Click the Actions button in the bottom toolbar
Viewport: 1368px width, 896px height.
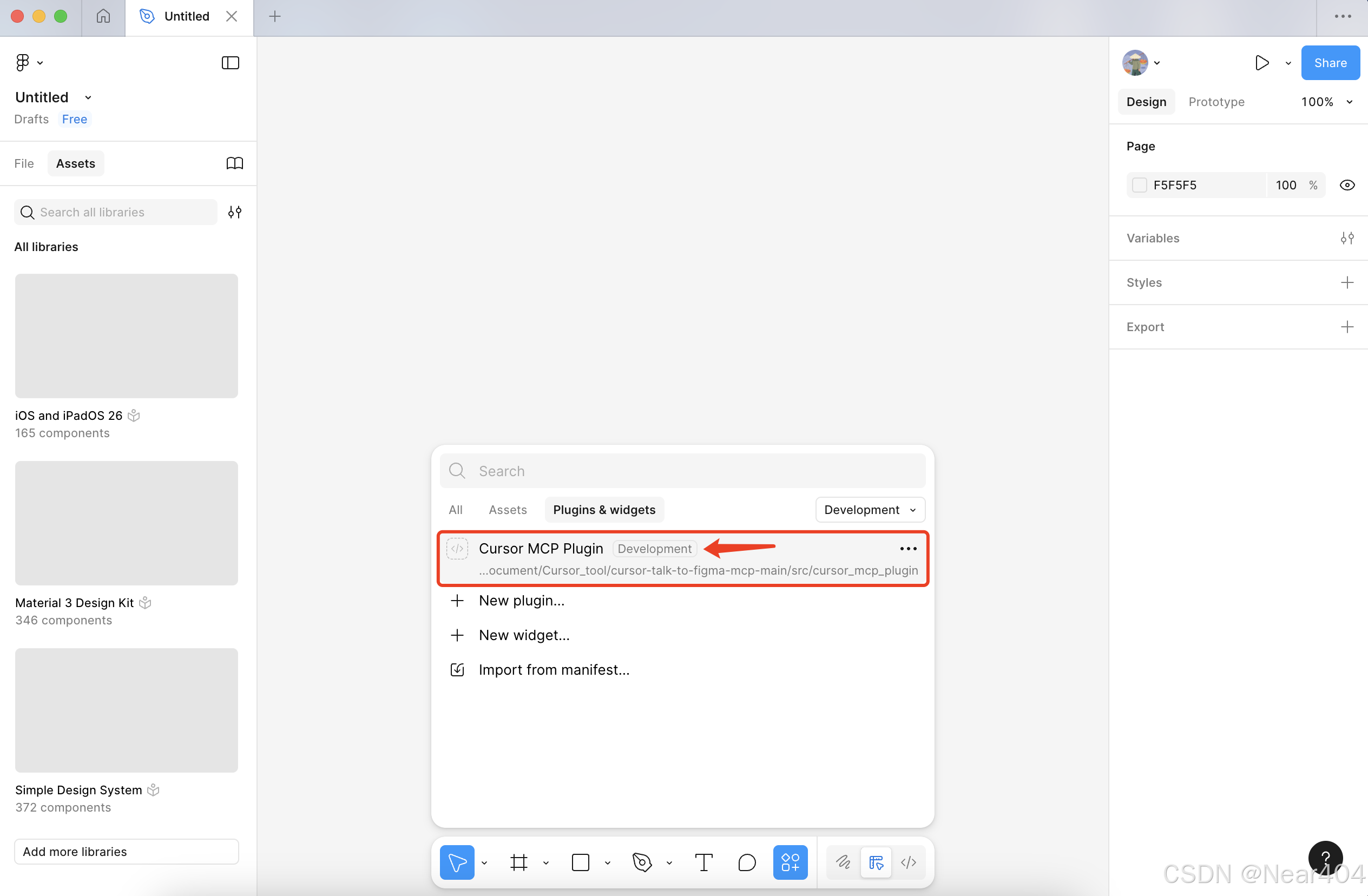click(790, 862)
